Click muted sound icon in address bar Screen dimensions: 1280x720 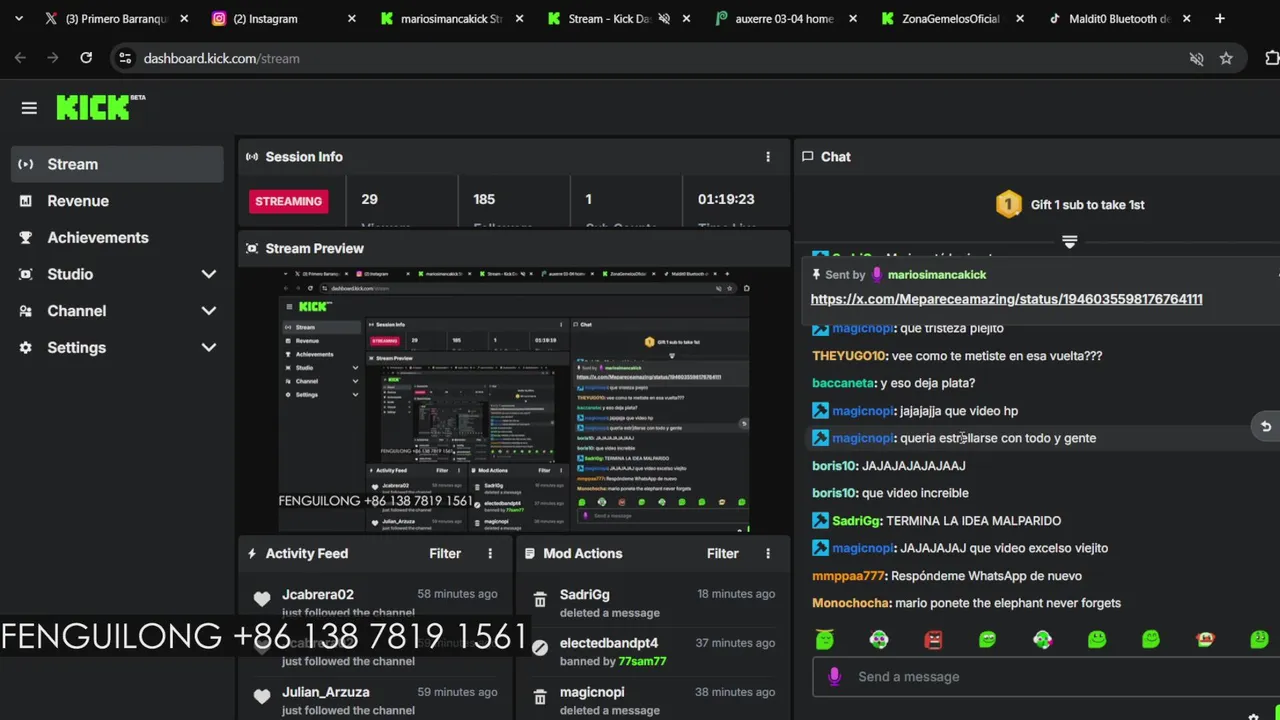point(1196,59)
